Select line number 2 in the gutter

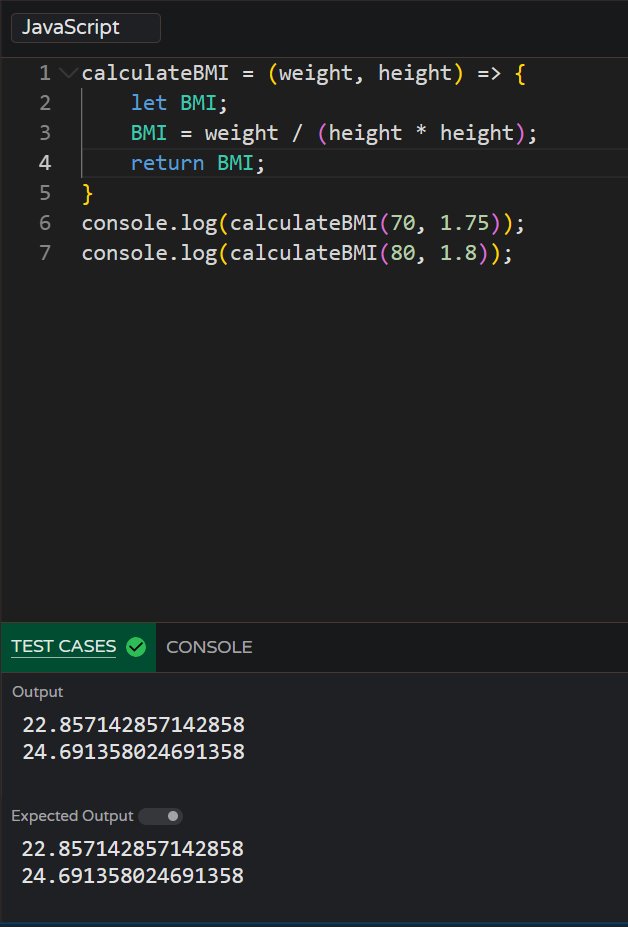tap(45, 103)
